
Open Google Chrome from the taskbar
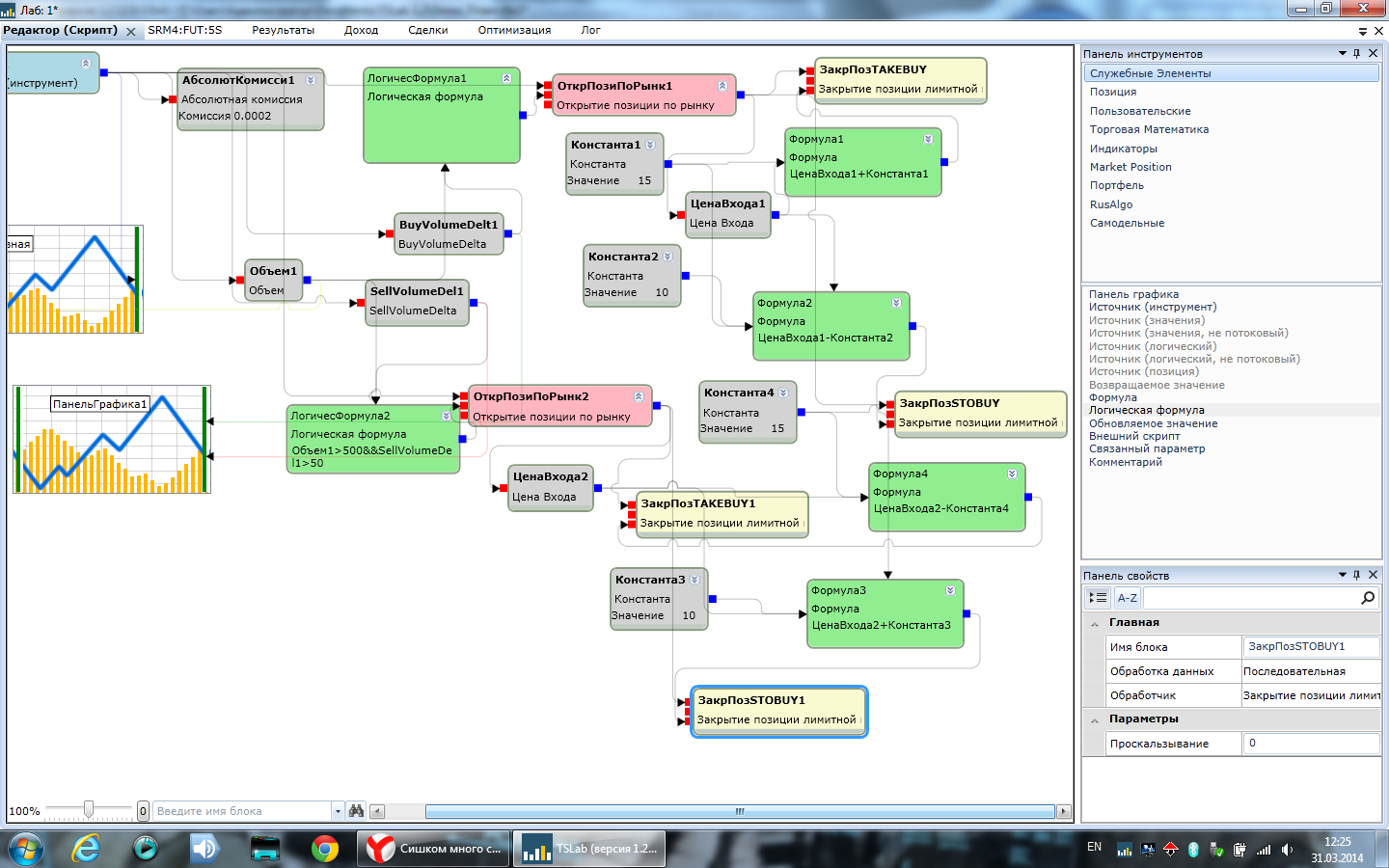click(x=325, y=849)
